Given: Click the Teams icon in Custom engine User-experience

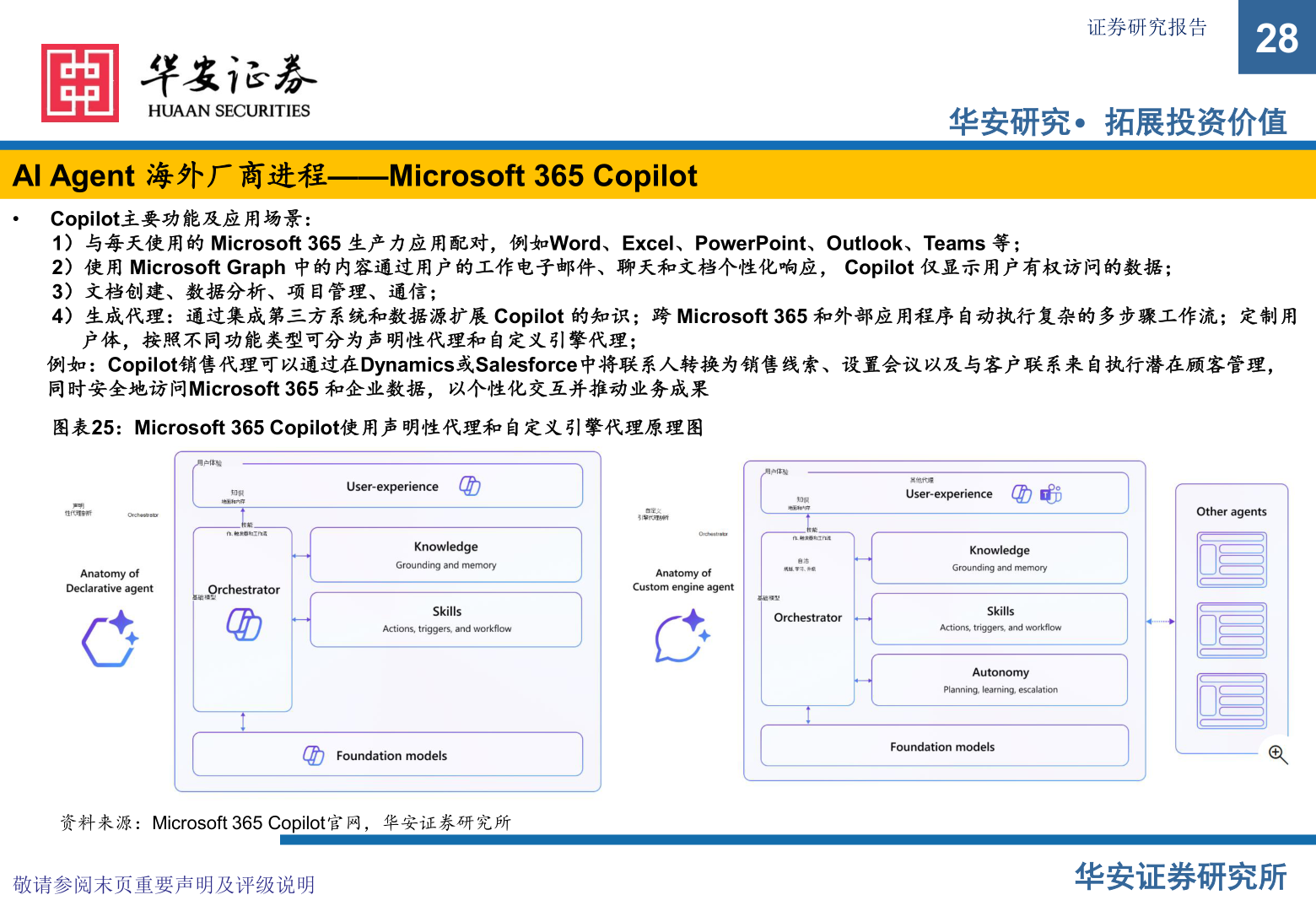Looking at the screenshot, I should (x=1051, y=493).
